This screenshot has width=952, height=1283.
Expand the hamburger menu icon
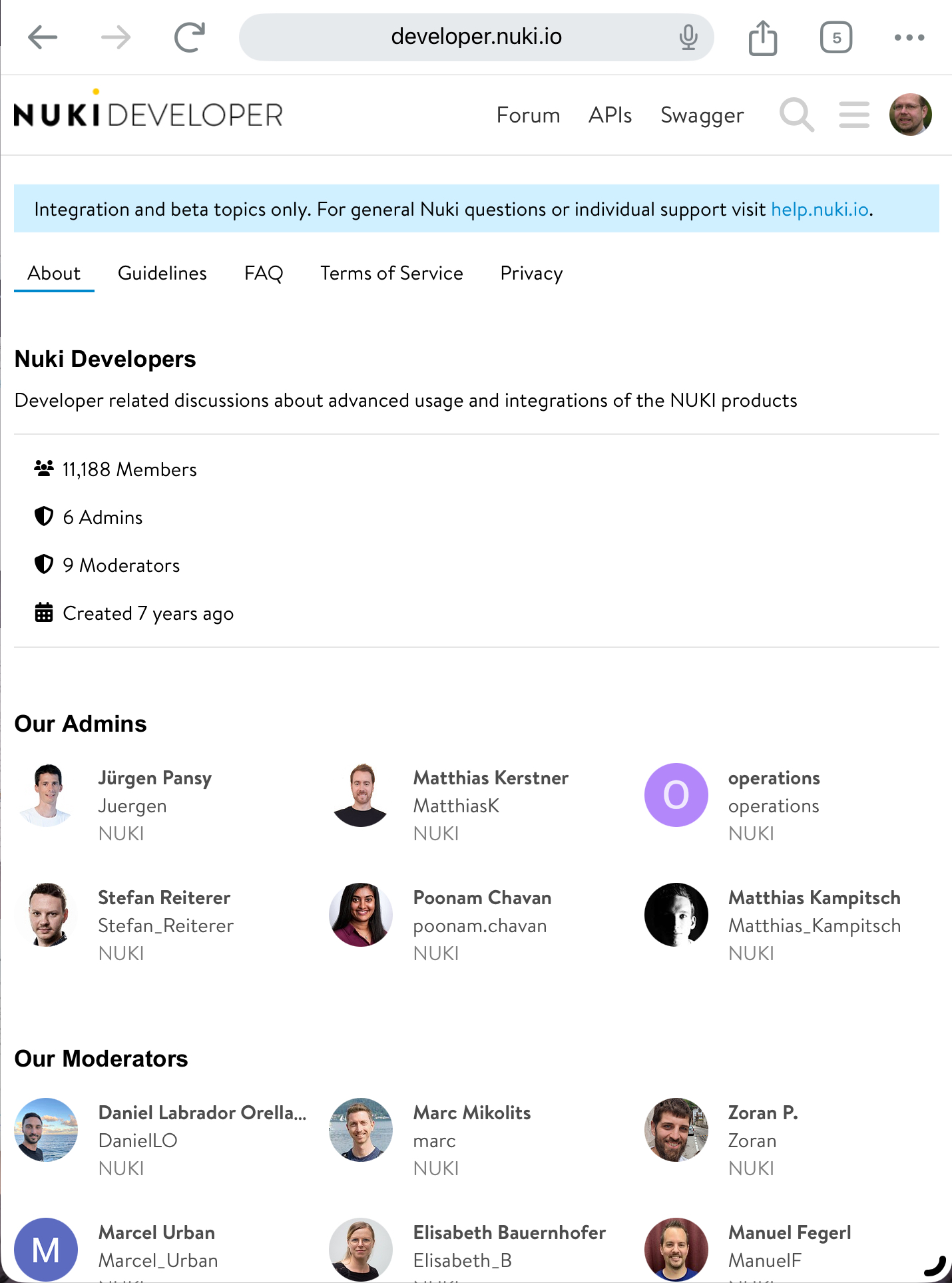(854, 115)
